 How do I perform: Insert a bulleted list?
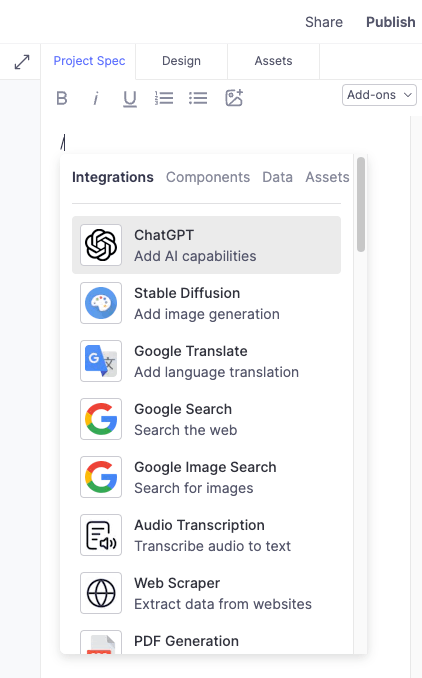click(198, 98)
